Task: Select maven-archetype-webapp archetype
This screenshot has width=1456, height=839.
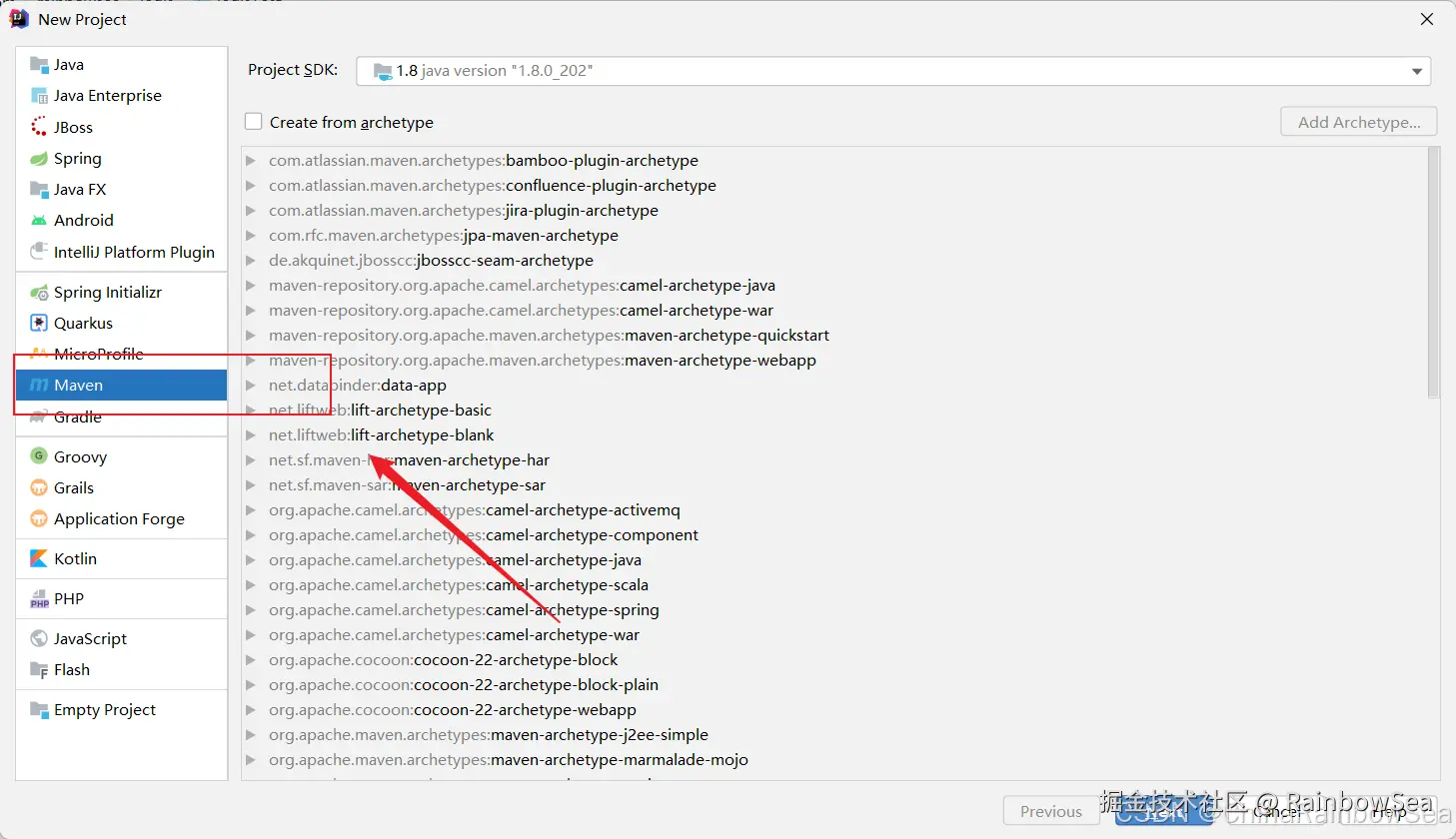Action: [x=543, y=361]
